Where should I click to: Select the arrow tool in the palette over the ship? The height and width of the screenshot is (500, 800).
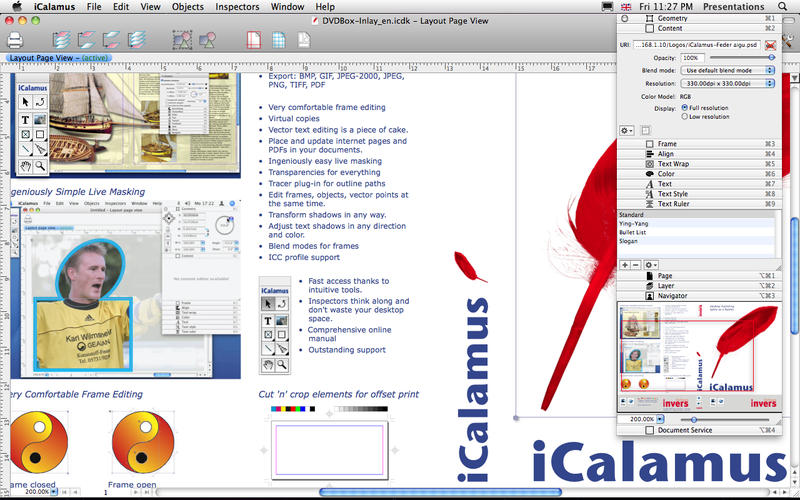click(x=25, y=102)
